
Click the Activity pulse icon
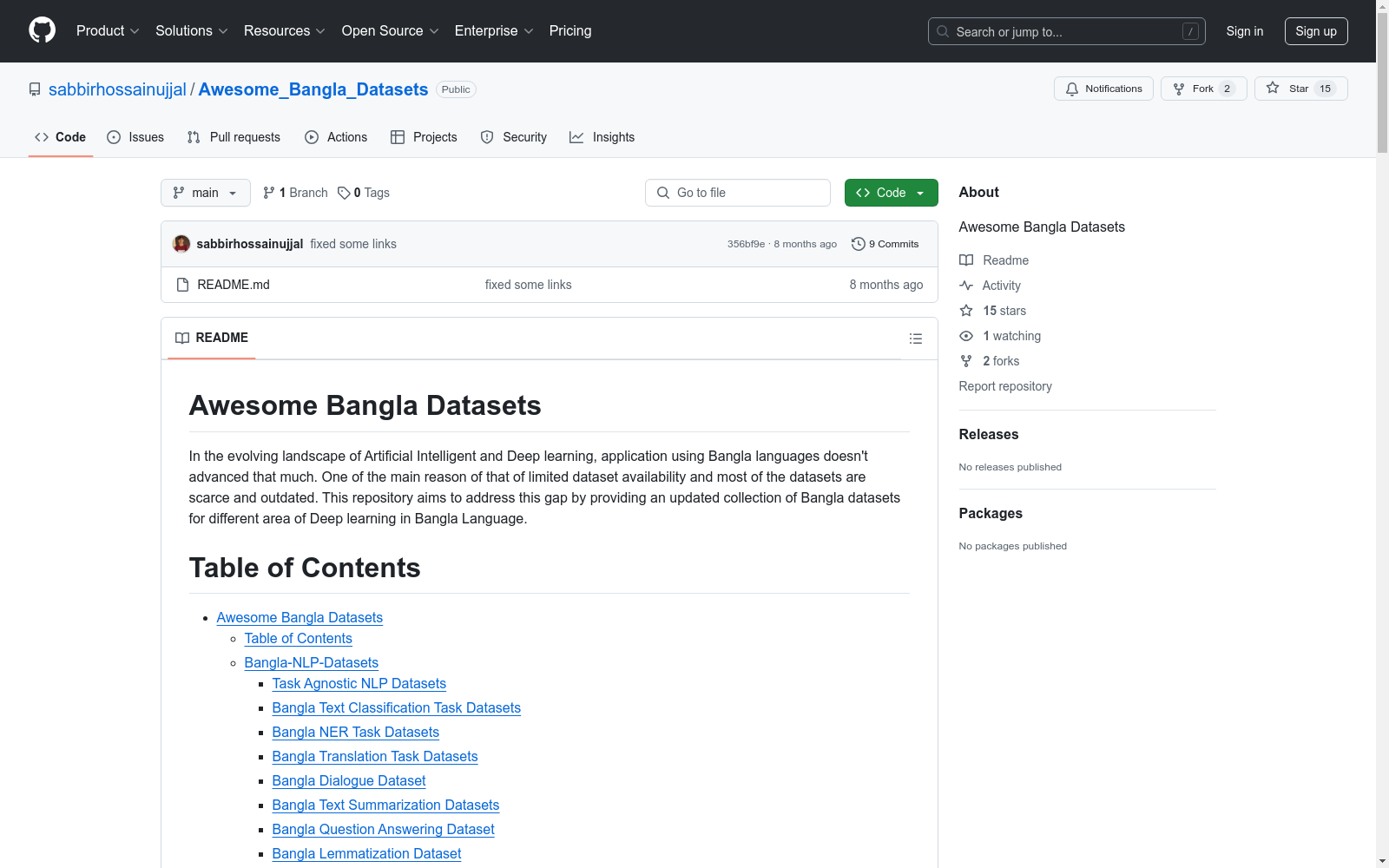click(x=966, y=286)
